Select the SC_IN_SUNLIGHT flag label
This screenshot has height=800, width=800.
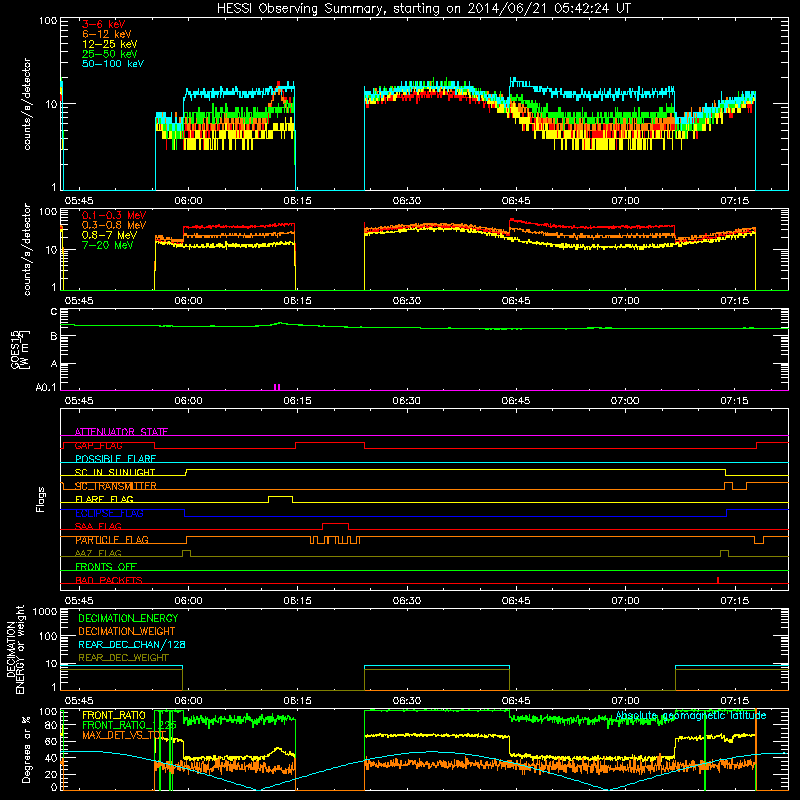click(115, 472)
